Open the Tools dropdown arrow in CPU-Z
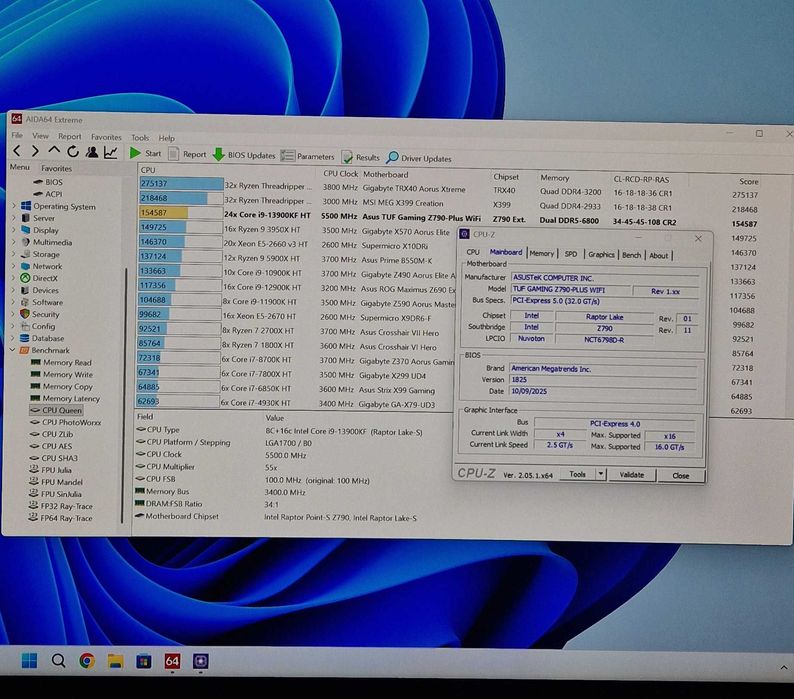This screenshot has width=794, height=699. (x=601, y=475)
